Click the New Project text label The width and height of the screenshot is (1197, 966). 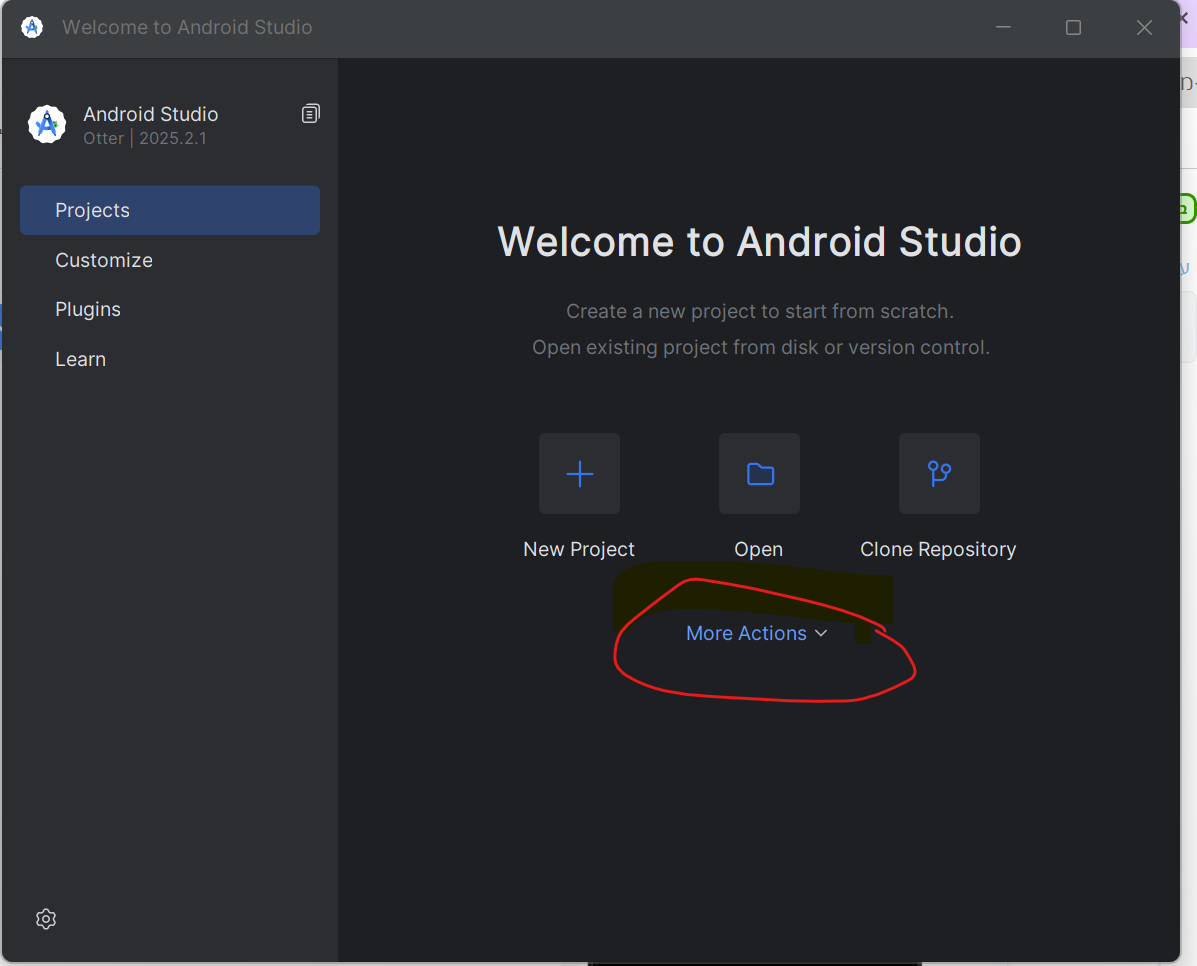[579, 549]
